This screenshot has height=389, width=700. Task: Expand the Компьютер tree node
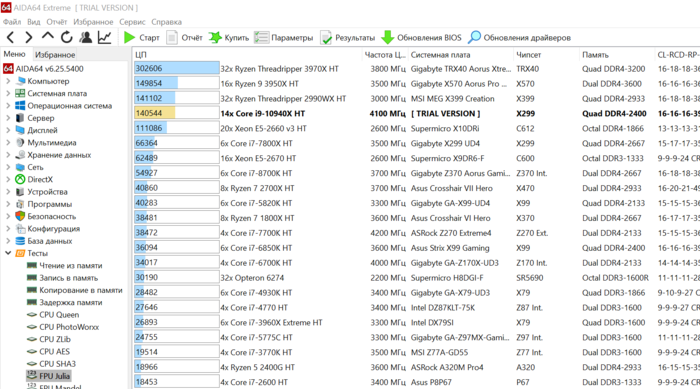pyautogui.click(x=8, y=81)
